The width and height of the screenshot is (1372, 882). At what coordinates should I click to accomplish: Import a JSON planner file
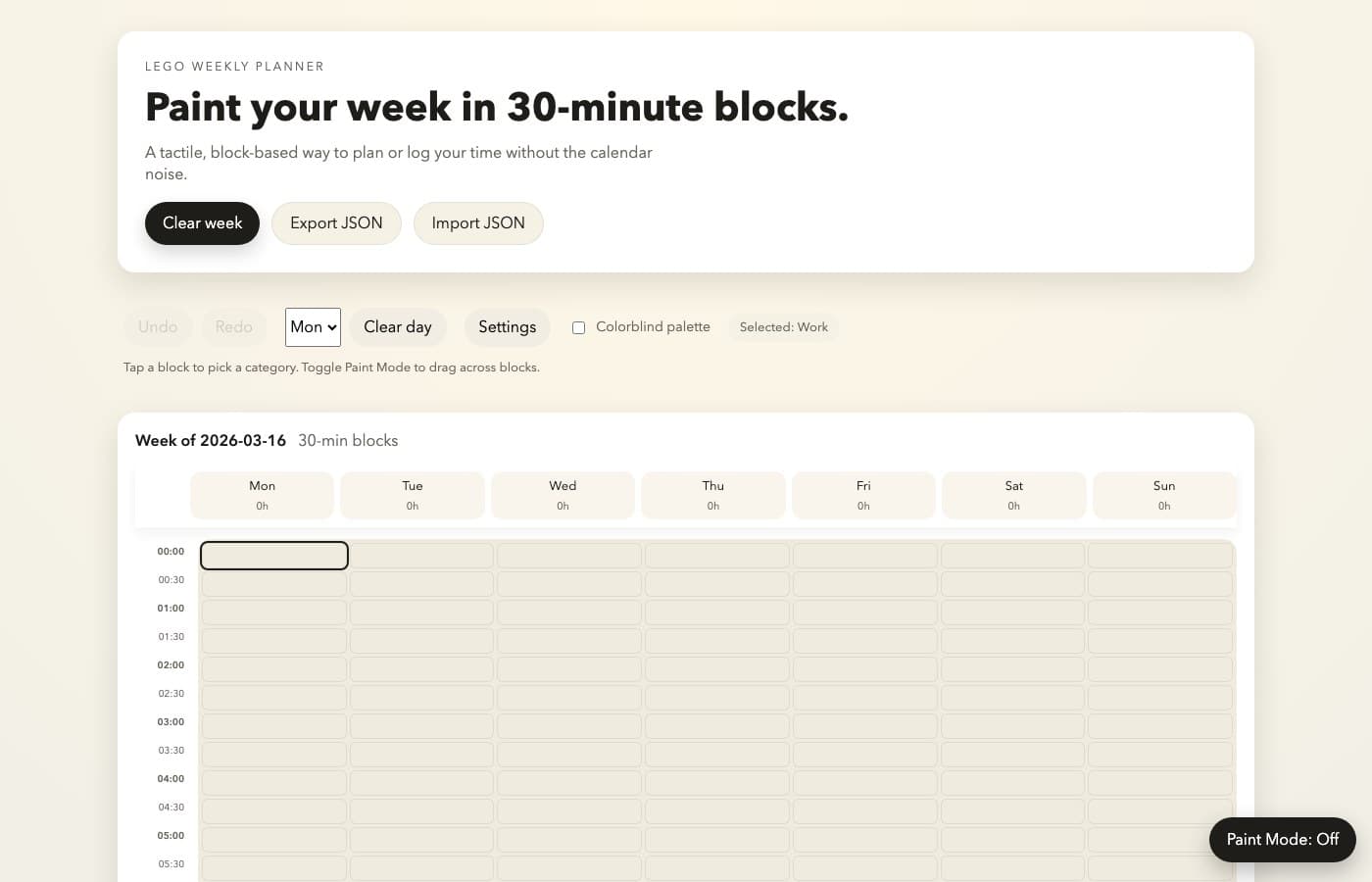coord(478,223)
